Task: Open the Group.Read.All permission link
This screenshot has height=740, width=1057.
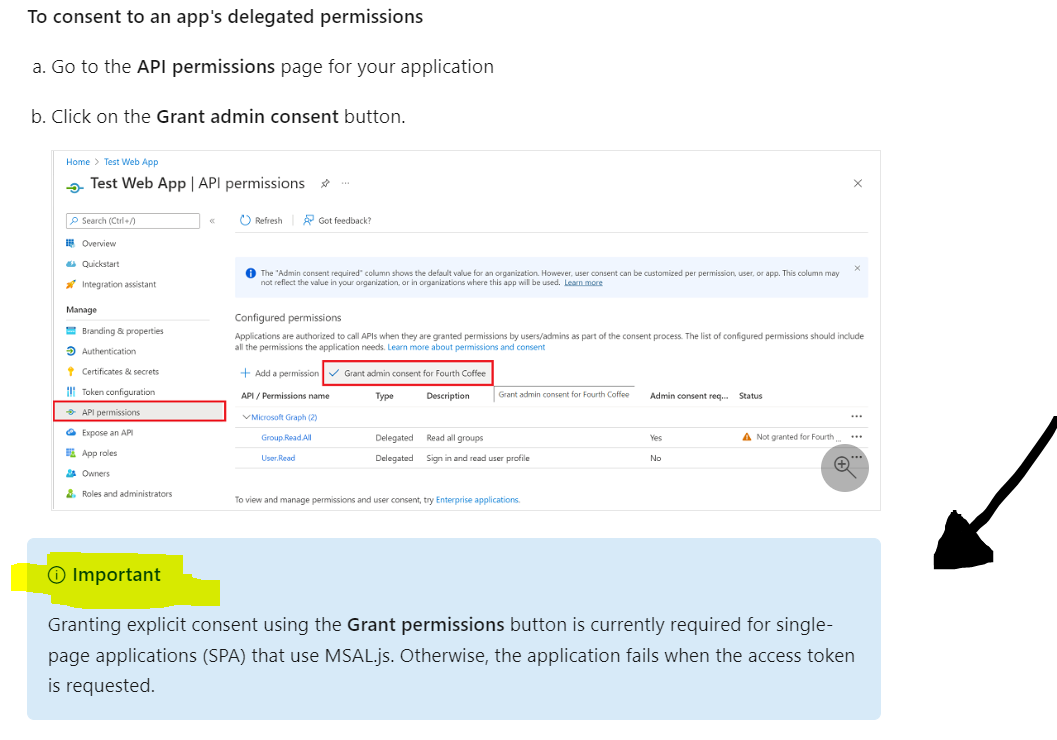Action: [x=286, y=437]
